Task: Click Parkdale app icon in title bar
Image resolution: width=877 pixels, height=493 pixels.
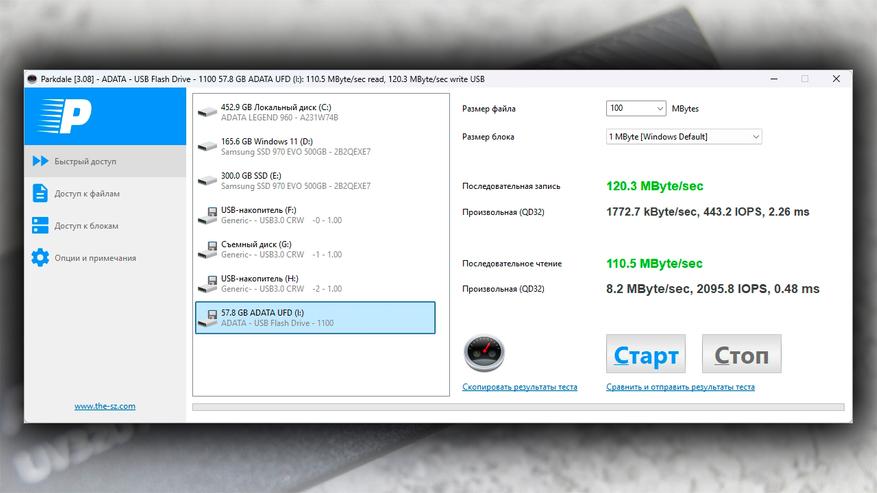Action: point(32,79)
